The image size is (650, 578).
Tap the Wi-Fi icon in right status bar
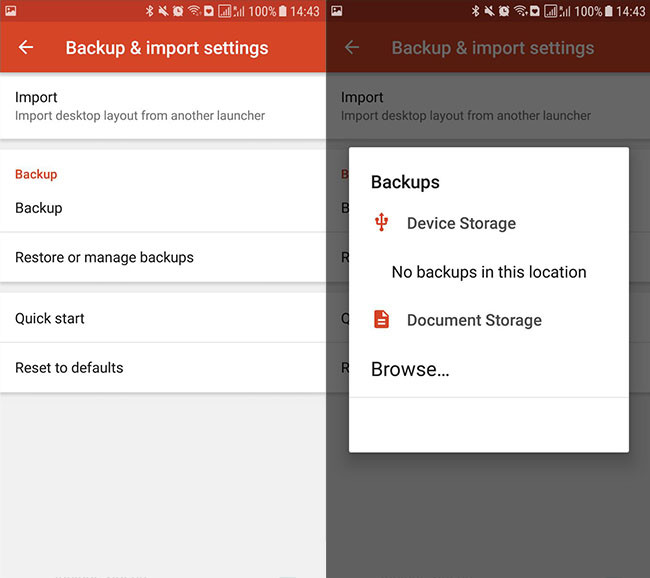click(520, 11)
